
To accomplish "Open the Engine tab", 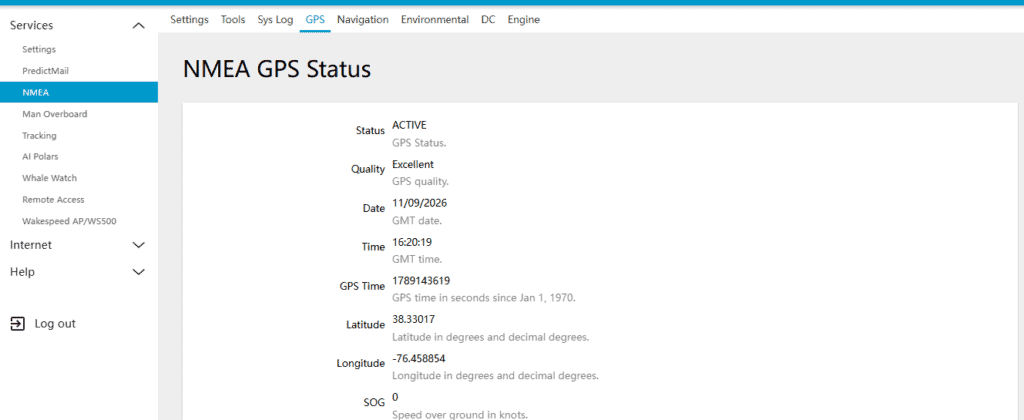I will [524, 20].
